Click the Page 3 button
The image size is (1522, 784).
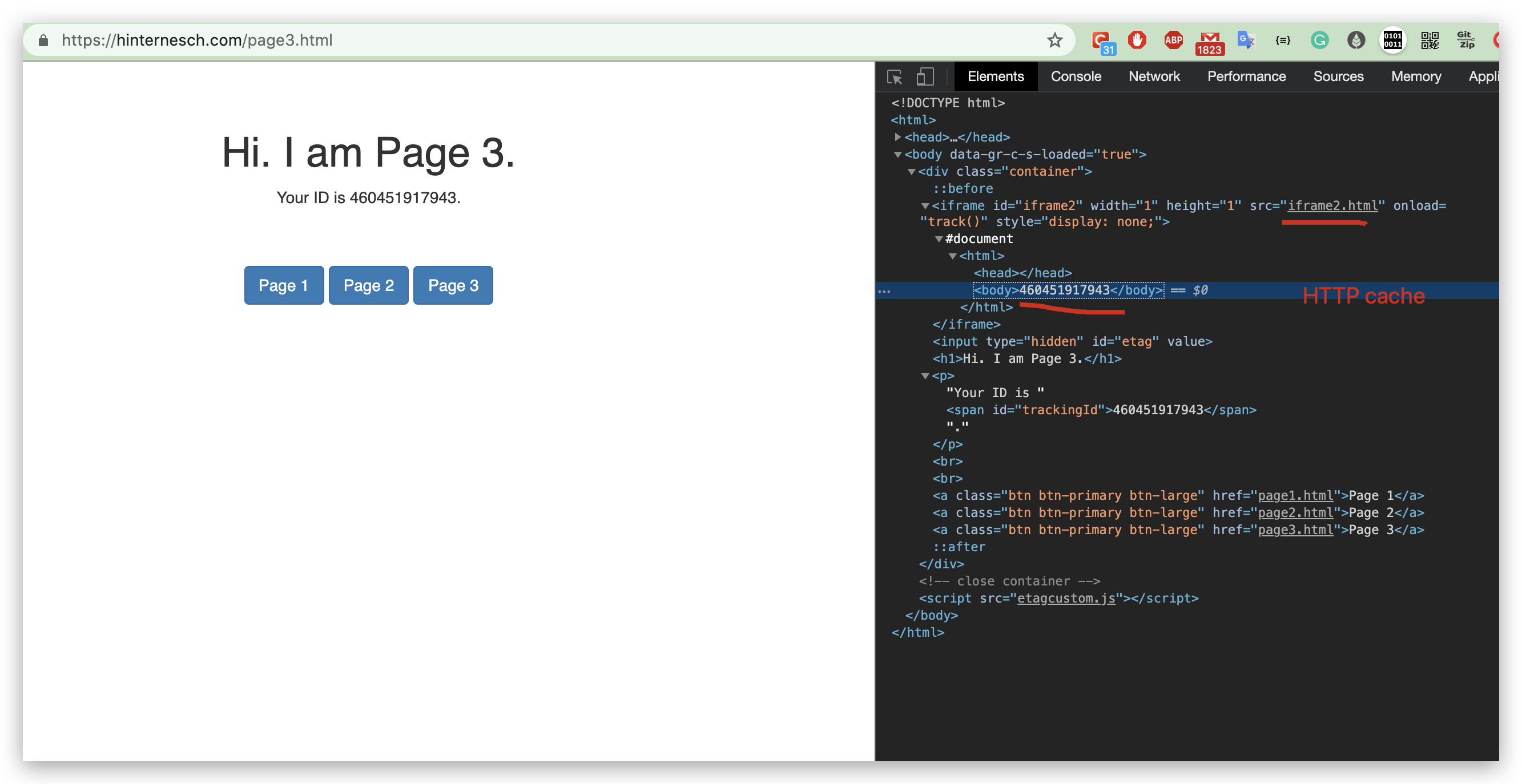453,285
